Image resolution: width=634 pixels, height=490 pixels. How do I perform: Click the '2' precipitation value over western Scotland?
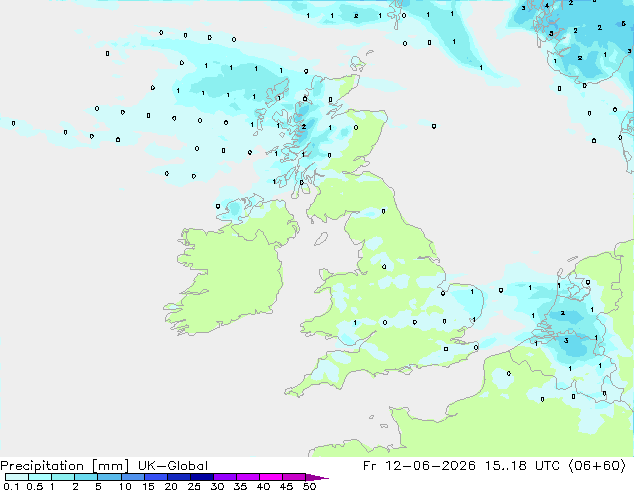click(304, 127)
